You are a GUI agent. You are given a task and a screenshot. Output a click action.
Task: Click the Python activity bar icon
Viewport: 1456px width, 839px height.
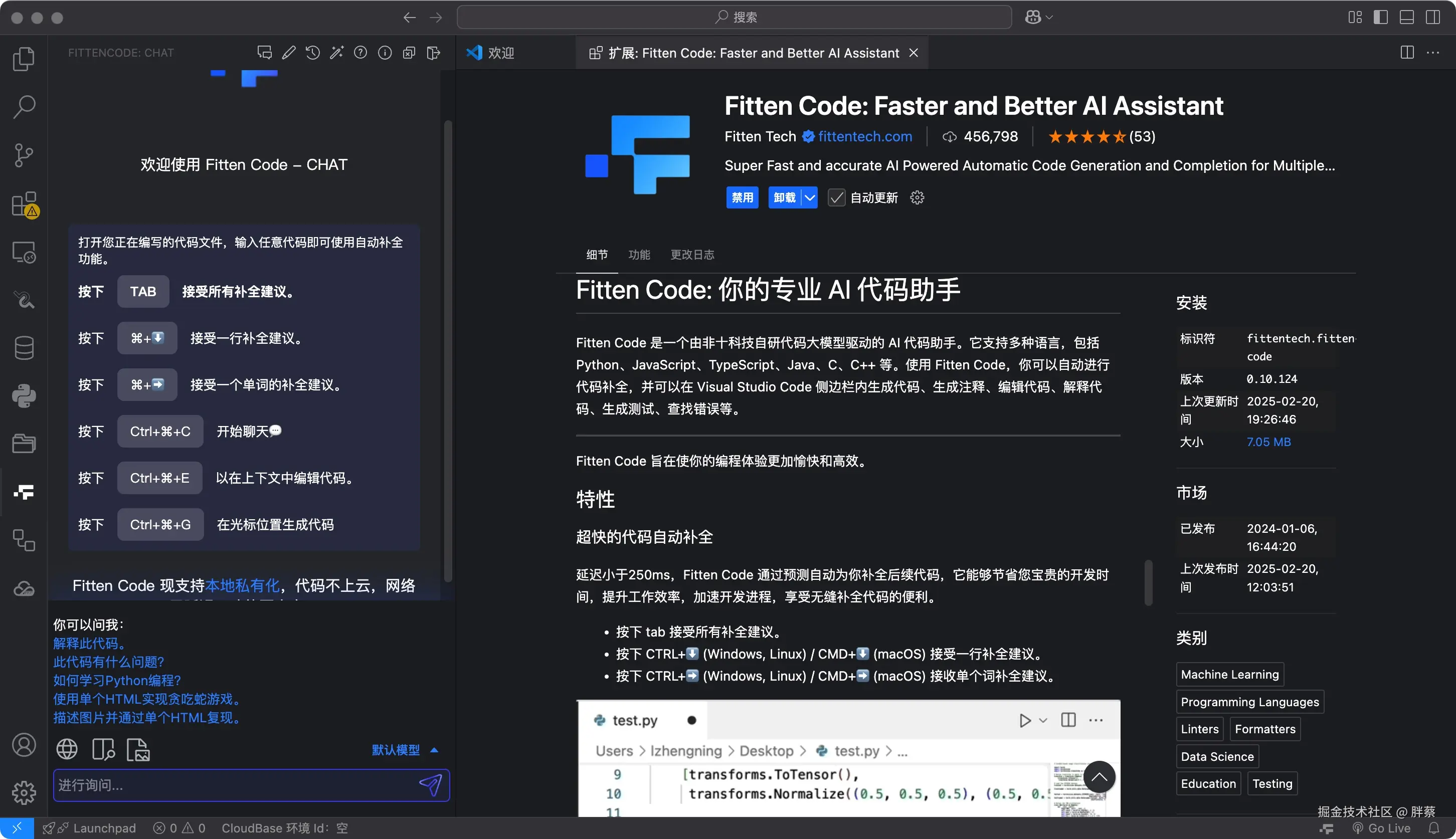pos(24,396)
